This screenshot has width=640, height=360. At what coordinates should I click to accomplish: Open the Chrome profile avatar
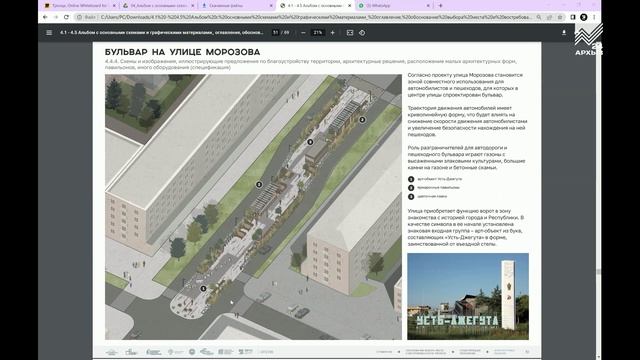tap(584, 17)
